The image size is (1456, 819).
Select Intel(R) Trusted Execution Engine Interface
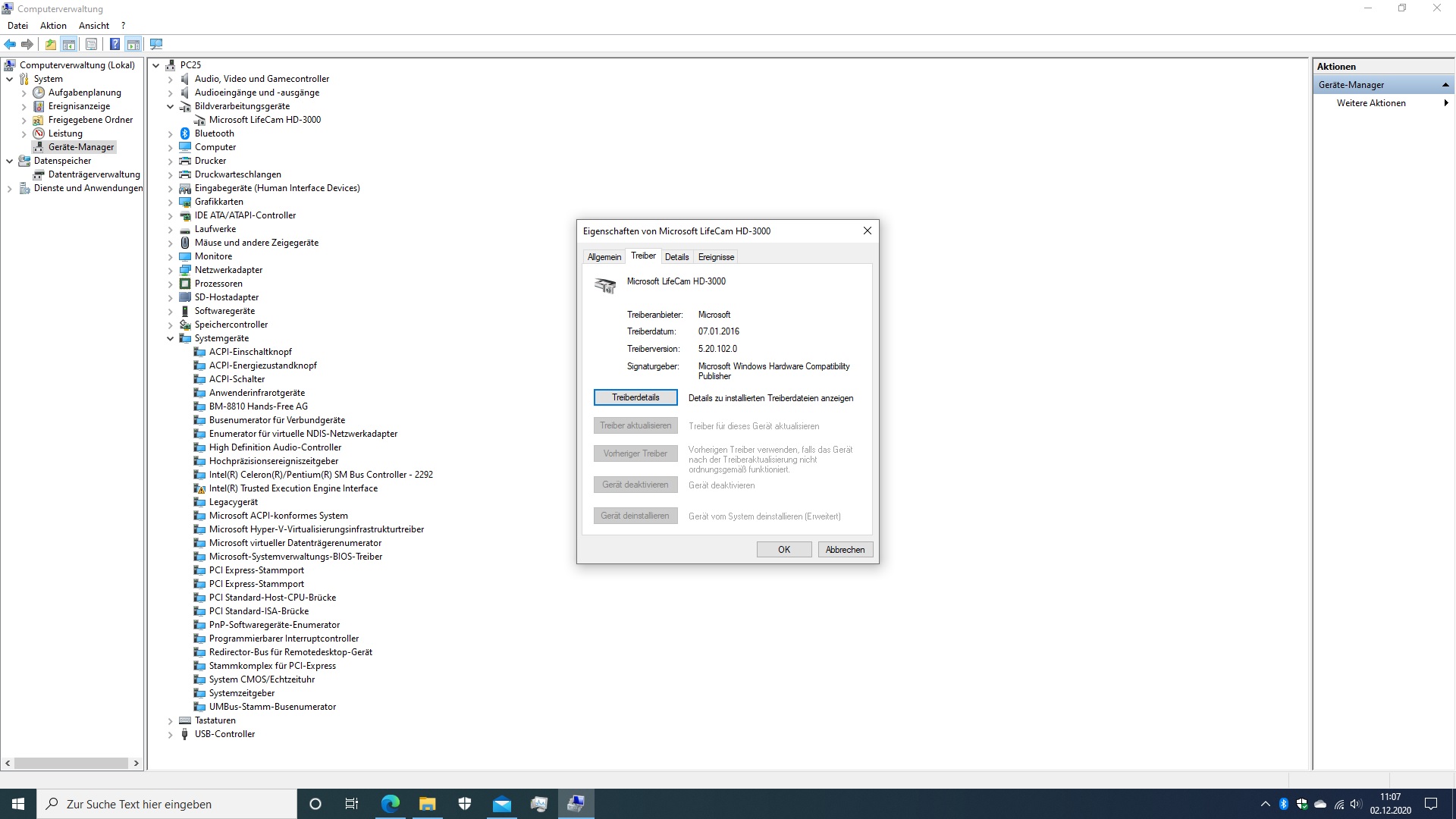click(x=293, y=488)
